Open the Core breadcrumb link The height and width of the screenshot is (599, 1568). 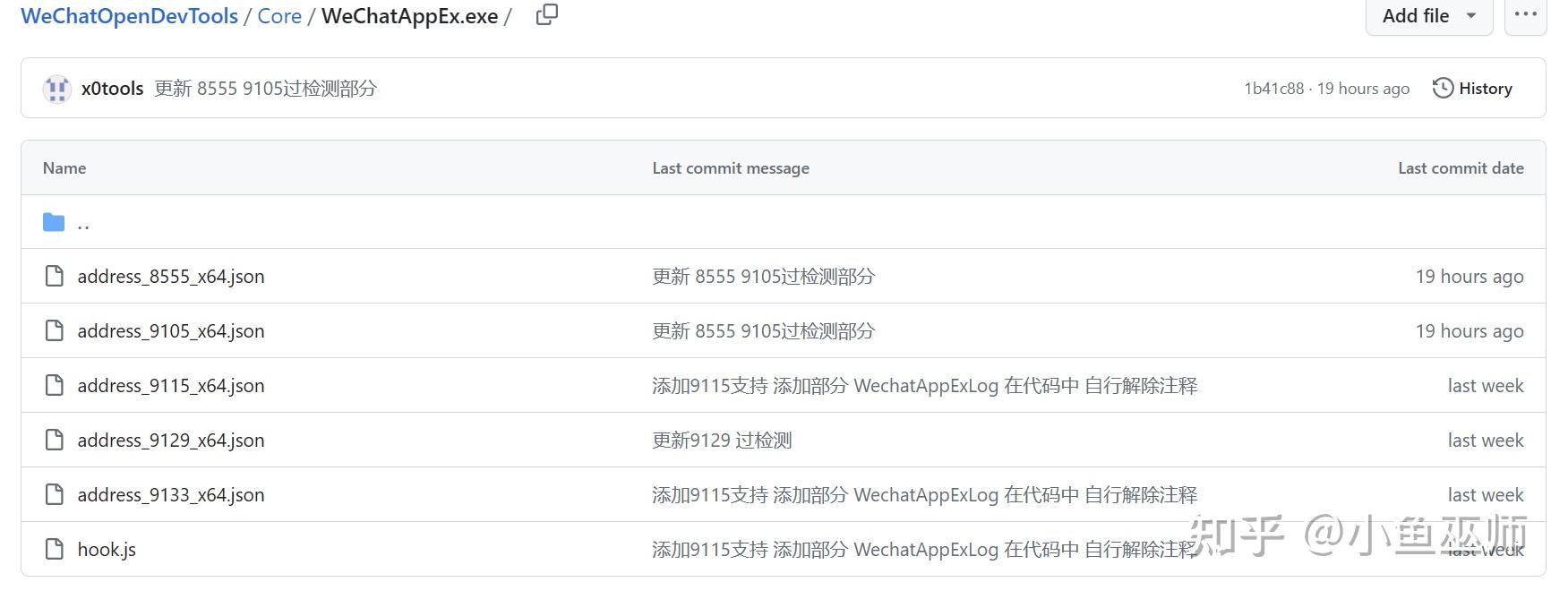click(x=279, y=16)
